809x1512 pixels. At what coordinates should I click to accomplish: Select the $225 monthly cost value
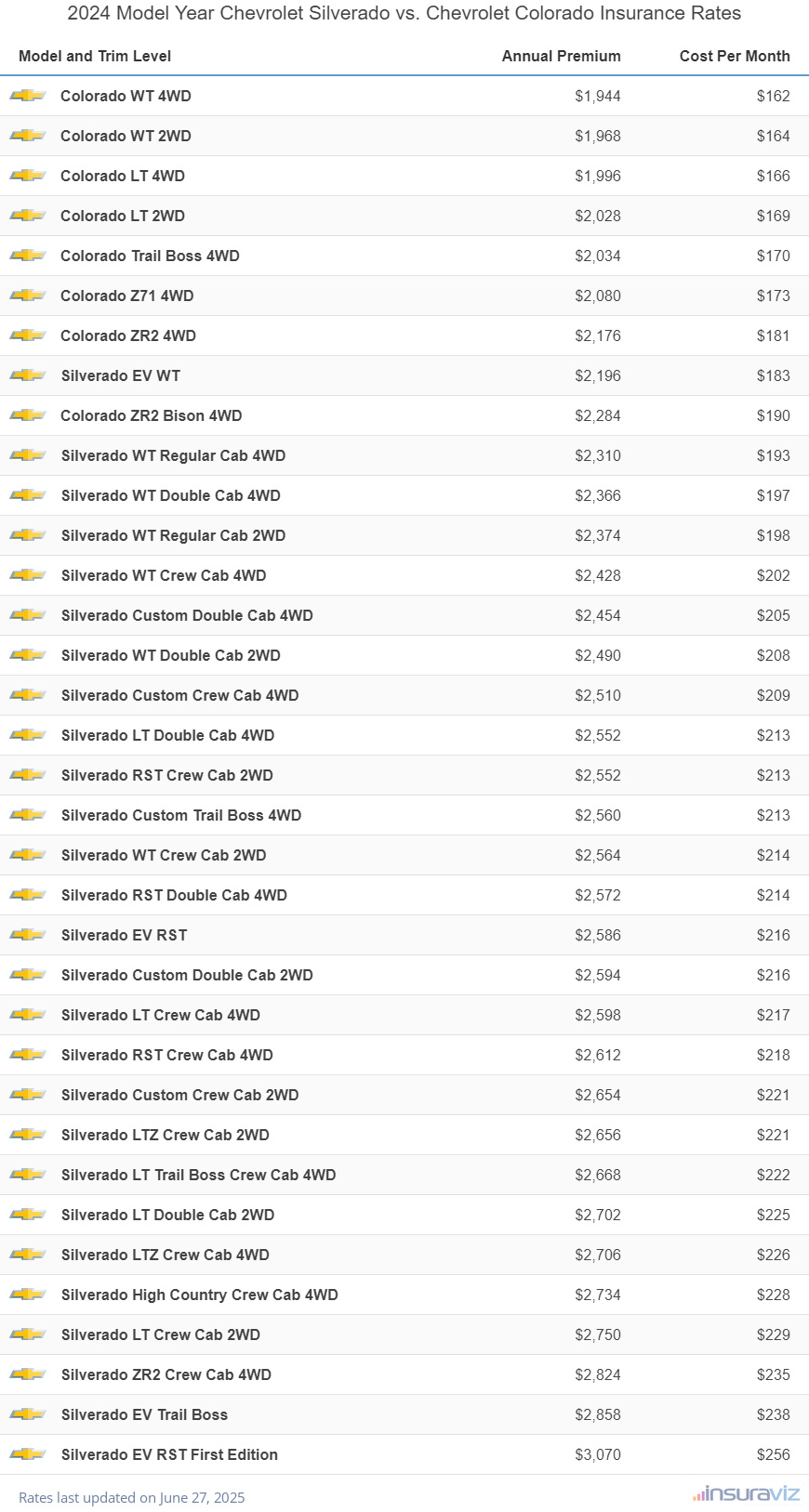pyautogui.click(x=774, y=1215)
